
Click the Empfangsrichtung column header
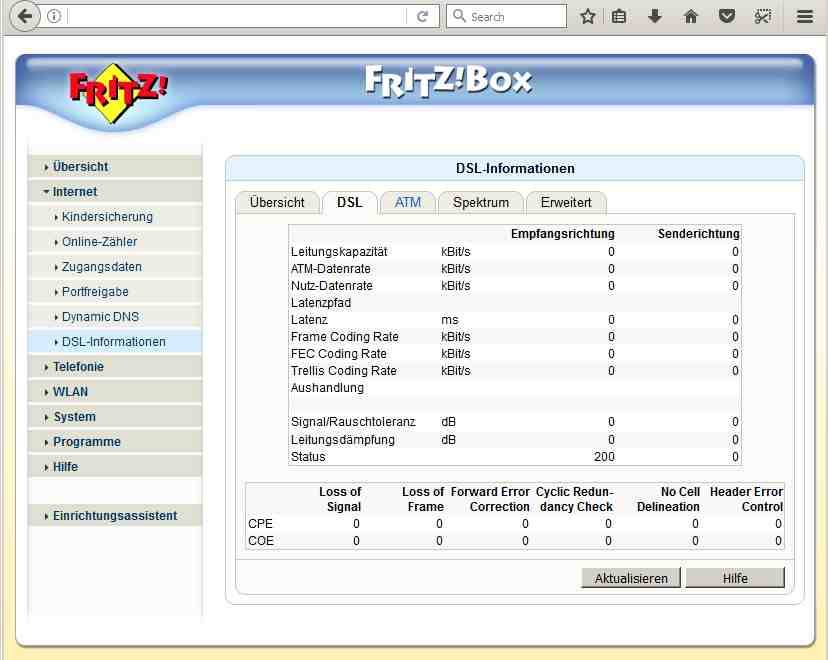tap(562, 234)
